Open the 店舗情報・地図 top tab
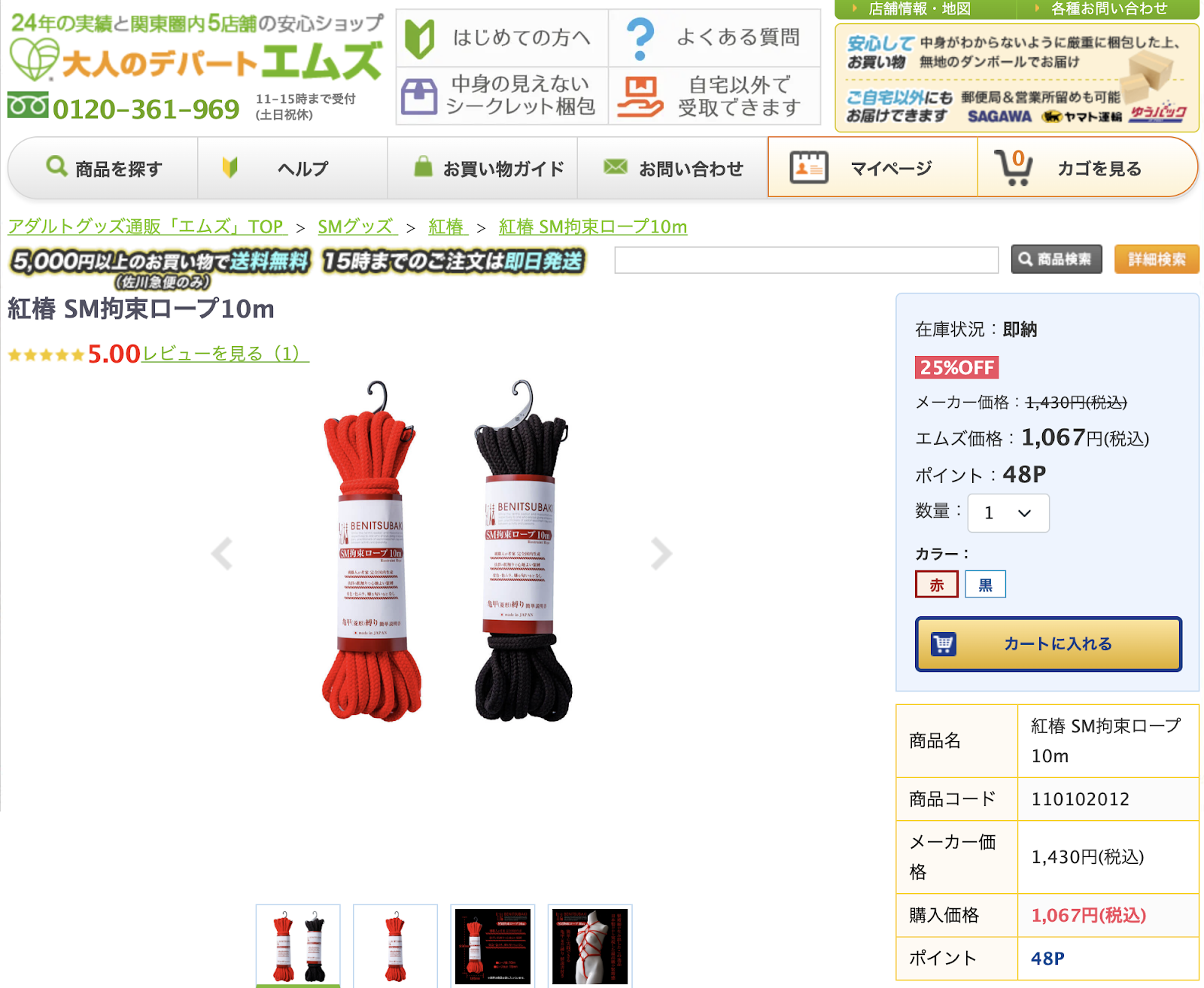This screenshot has width=1204, height=988. tap(920, 9)
